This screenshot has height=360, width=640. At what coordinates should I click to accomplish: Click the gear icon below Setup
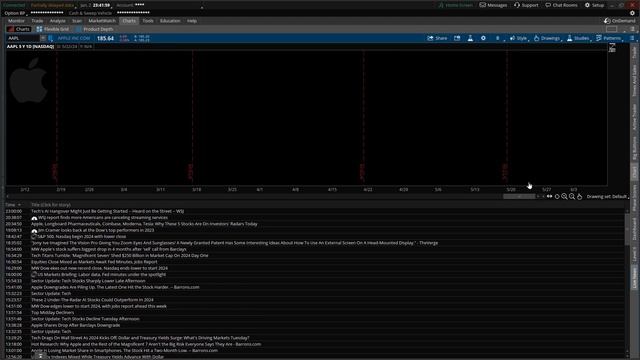point(632,13)
